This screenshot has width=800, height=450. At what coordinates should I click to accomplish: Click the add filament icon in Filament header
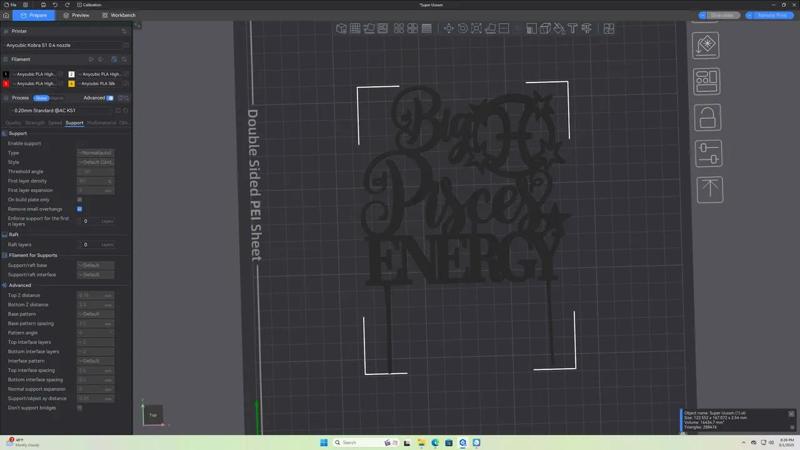(x=91, y=59)
